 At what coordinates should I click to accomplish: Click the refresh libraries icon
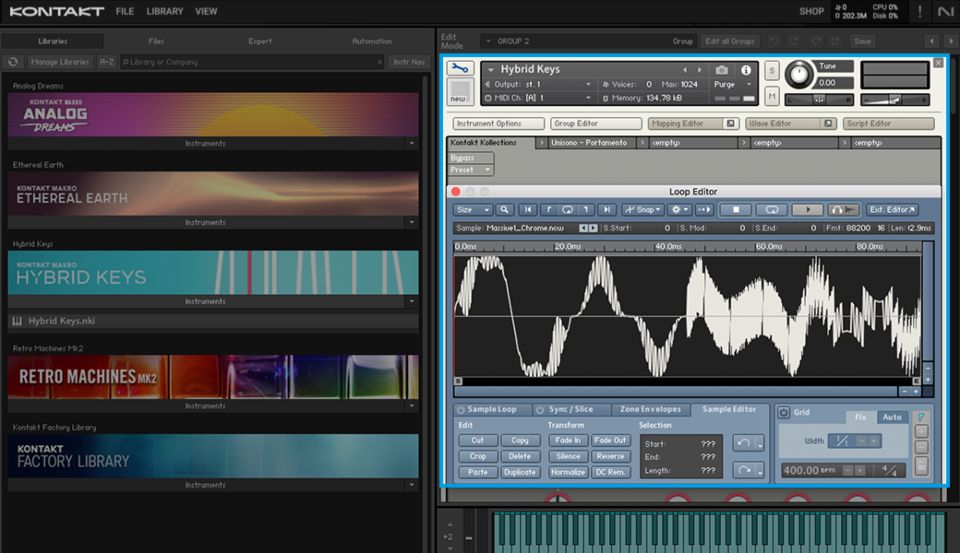click(x=13, y=62)
